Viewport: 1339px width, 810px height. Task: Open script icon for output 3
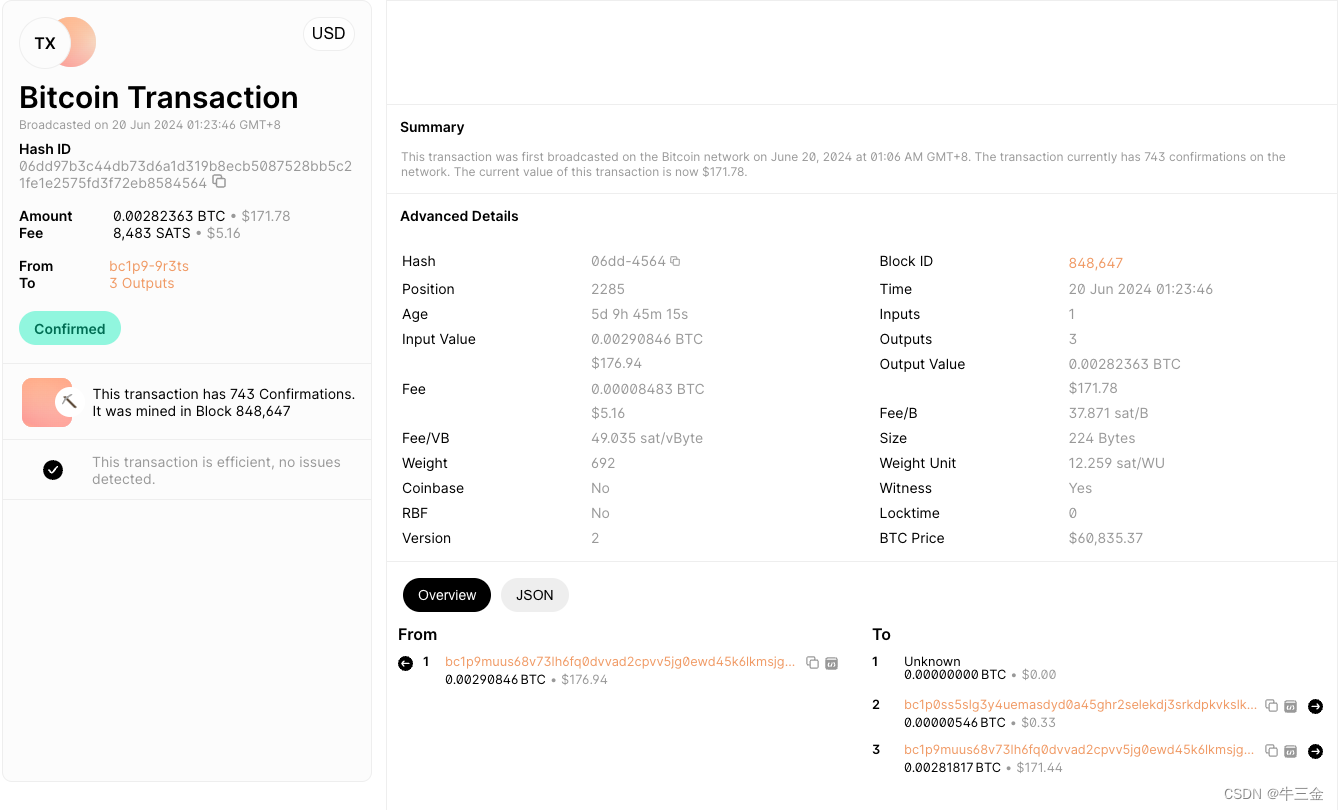point(1290,750)
